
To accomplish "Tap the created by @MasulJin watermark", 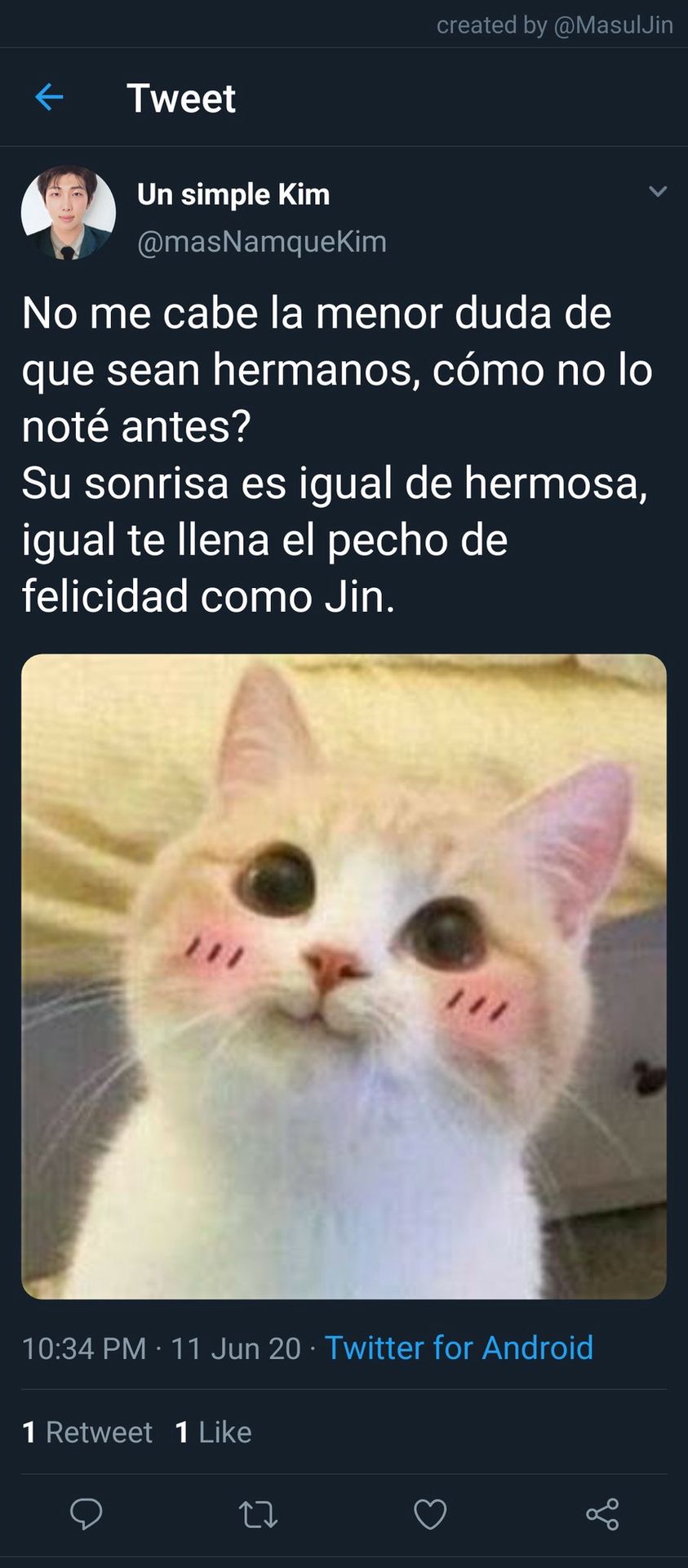I will pos(555,25).
